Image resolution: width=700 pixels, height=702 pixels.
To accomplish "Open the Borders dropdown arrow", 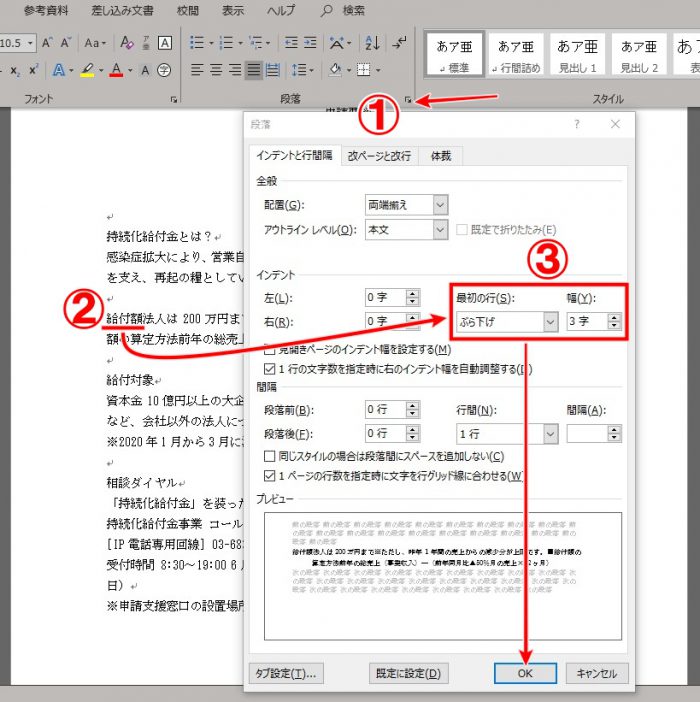I will click(378, 70).
